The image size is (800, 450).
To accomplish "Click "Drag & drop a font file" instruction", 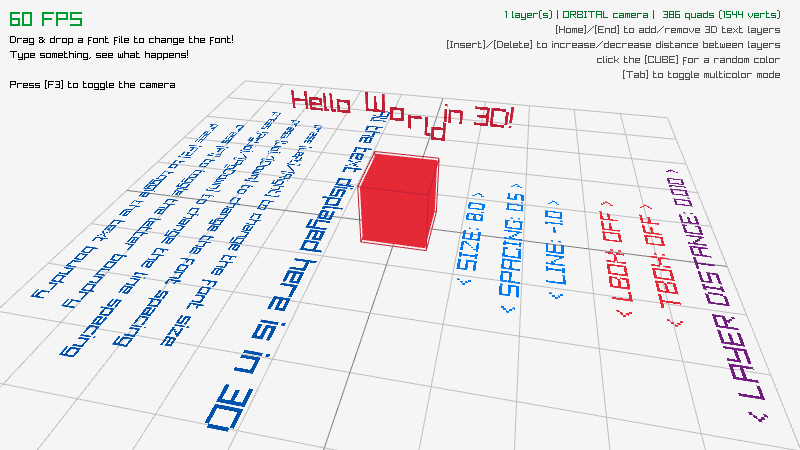I will coord(122,40).
